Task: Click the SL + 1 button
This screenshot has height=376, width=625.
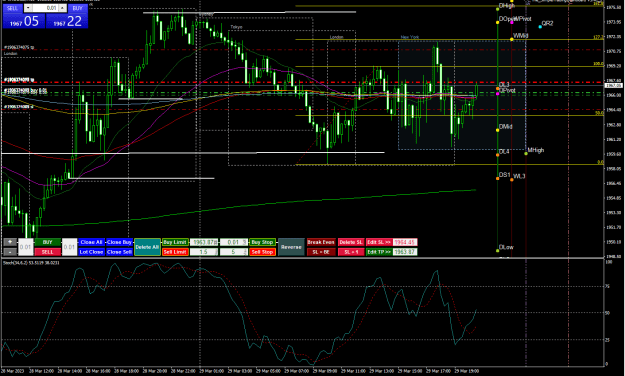Action: click(x=351, y=252)
